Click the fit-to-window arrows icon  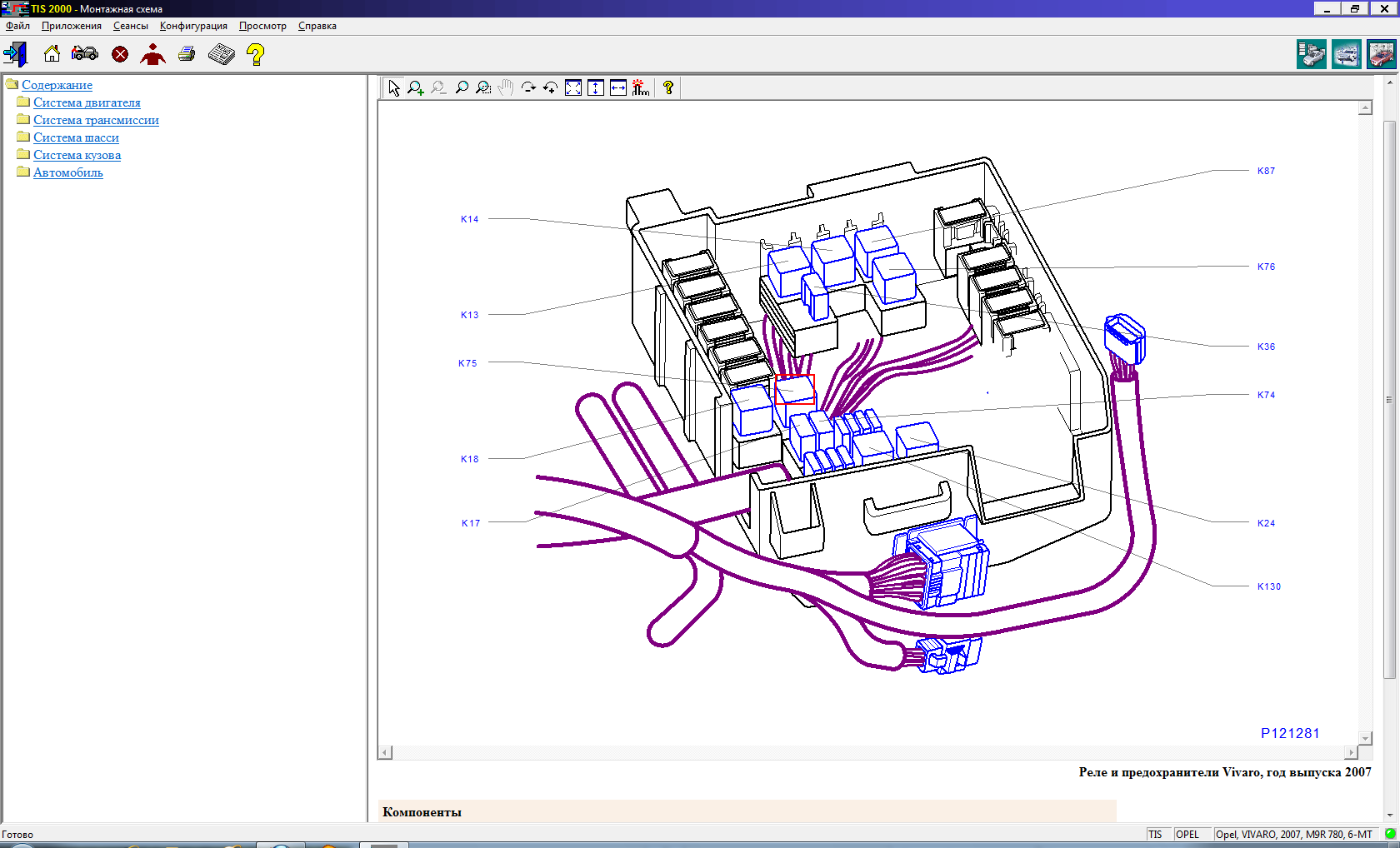(x=573, y=88)
